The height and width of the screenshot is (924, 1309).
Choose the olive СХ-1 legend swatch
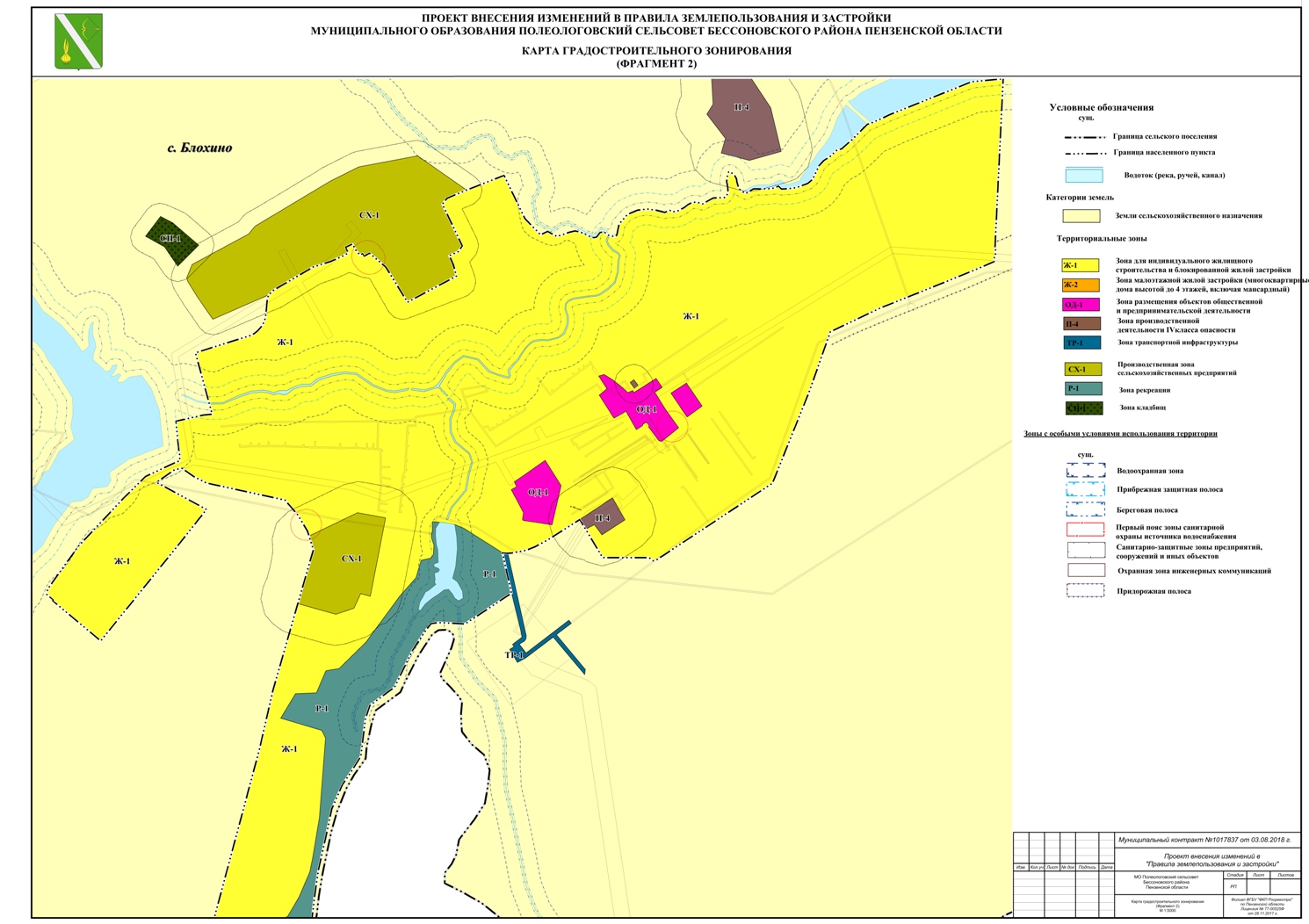(x=1082, y=369)
